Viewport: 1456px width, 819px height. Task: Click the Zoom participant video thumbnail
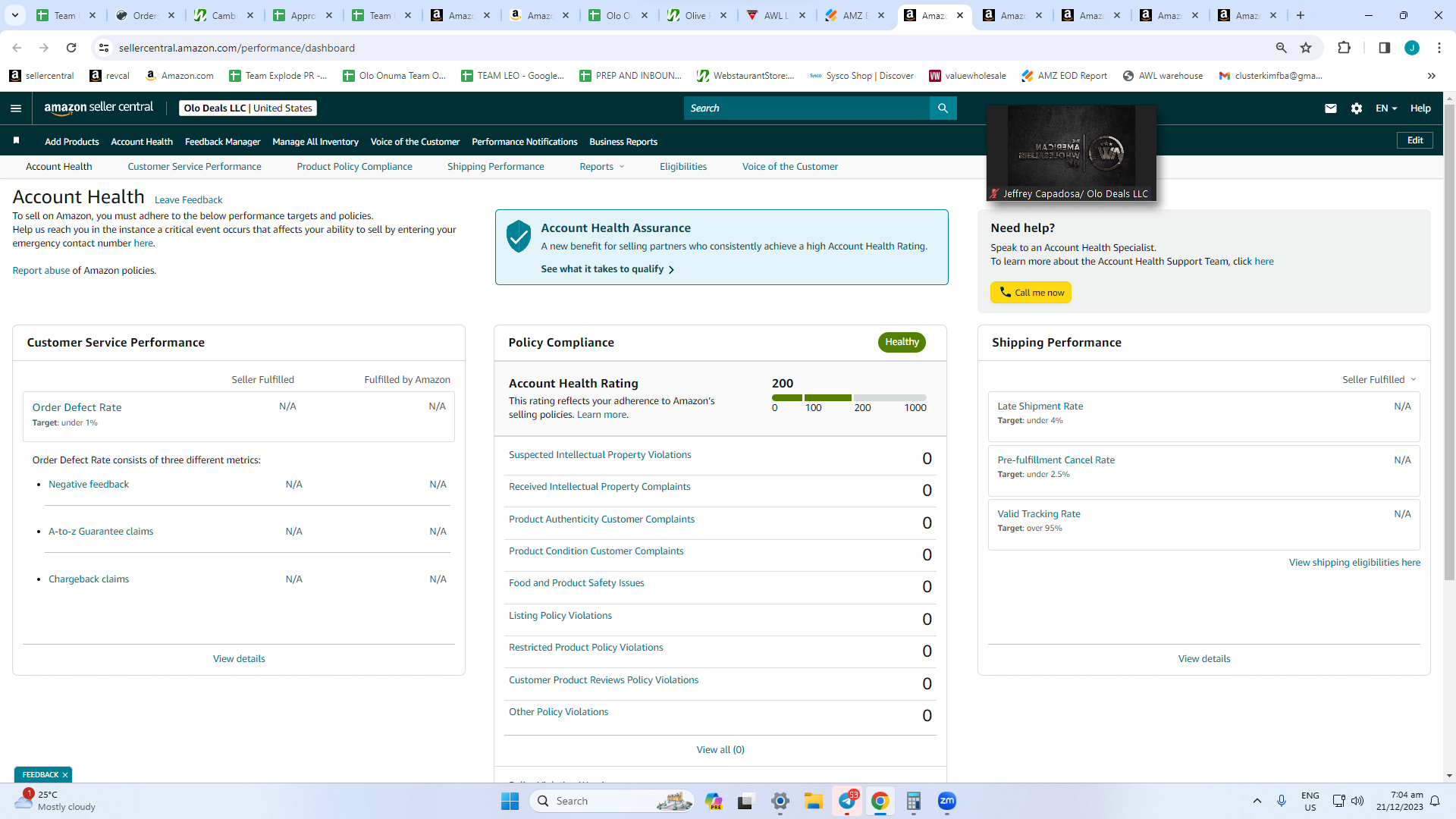coord(1072,153)
